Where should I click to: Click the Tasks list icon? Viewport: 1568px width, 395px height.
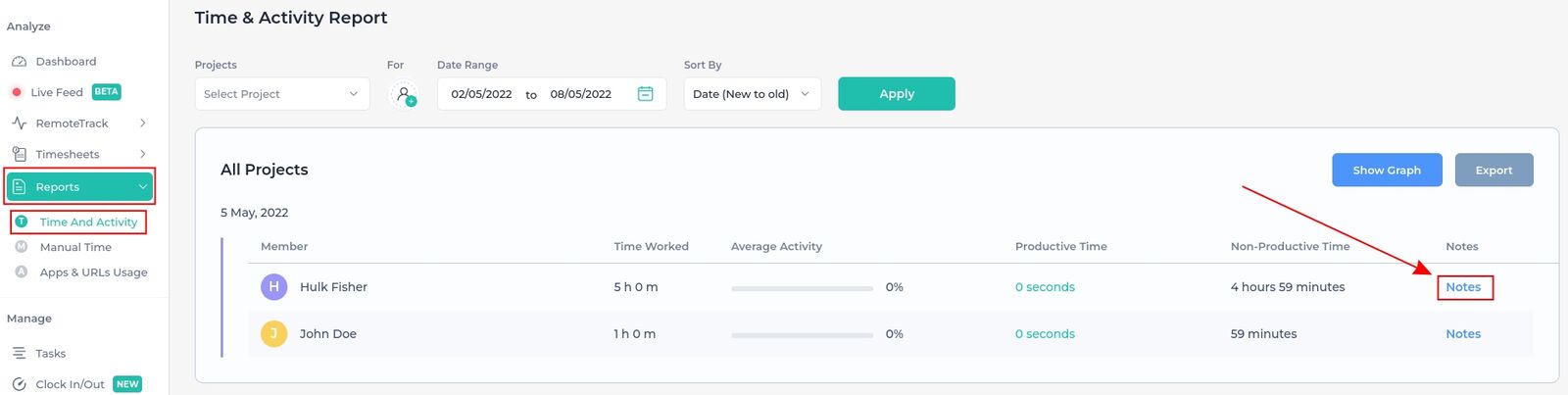coord(19,353)
